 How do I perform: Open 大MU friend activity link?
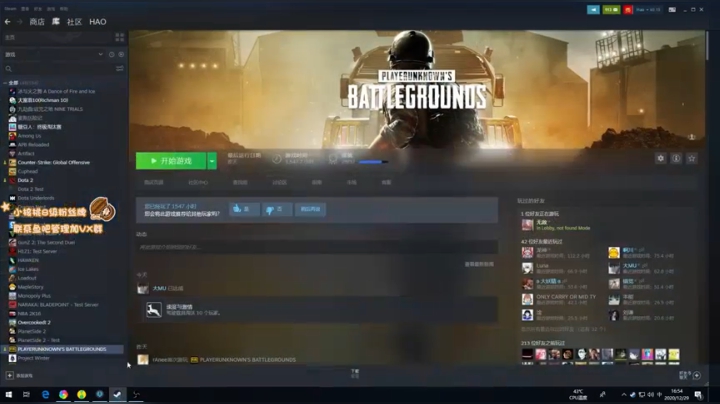pos(159,288)
